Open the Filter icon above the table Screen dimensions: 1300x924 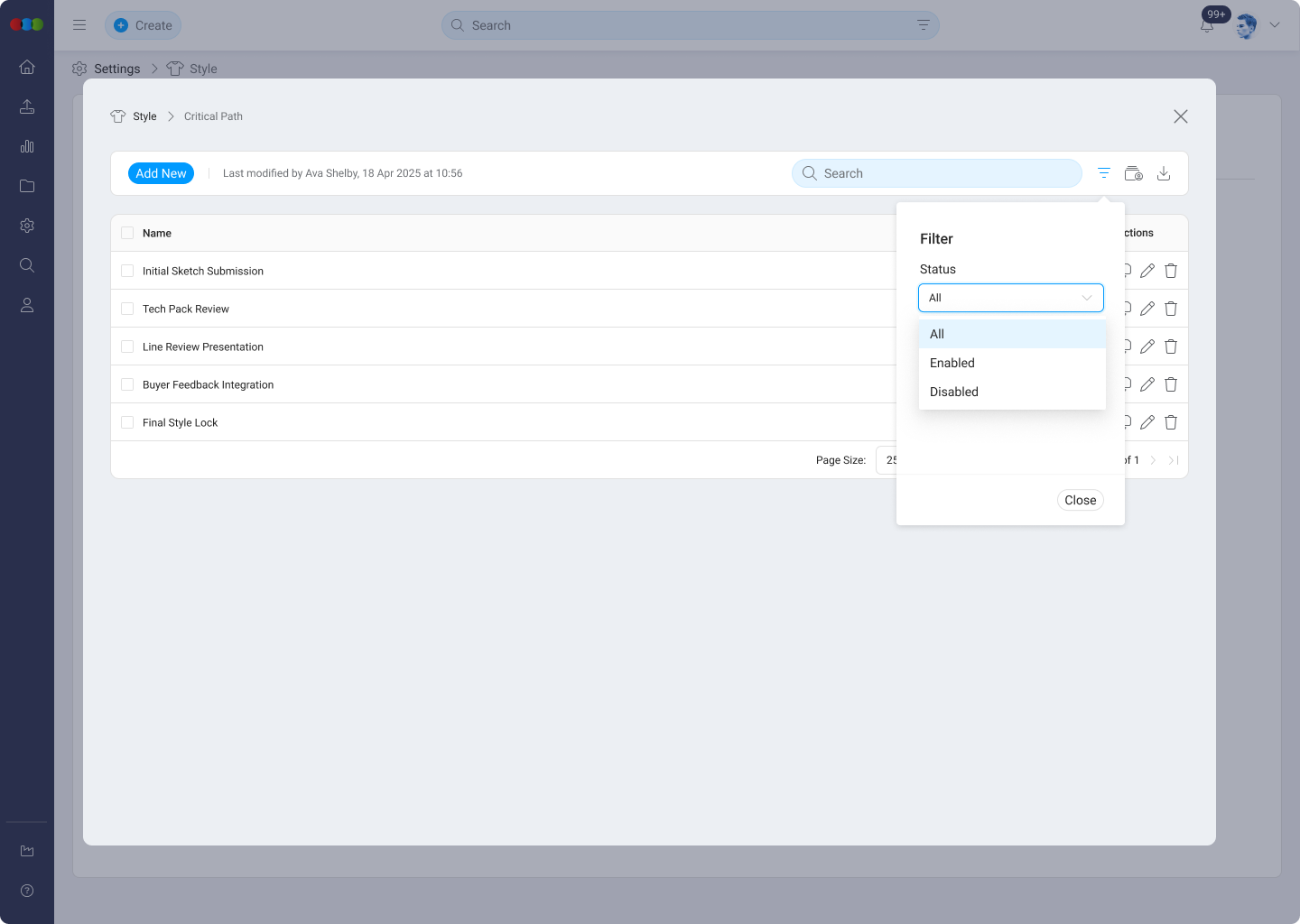pos(1103,172)
